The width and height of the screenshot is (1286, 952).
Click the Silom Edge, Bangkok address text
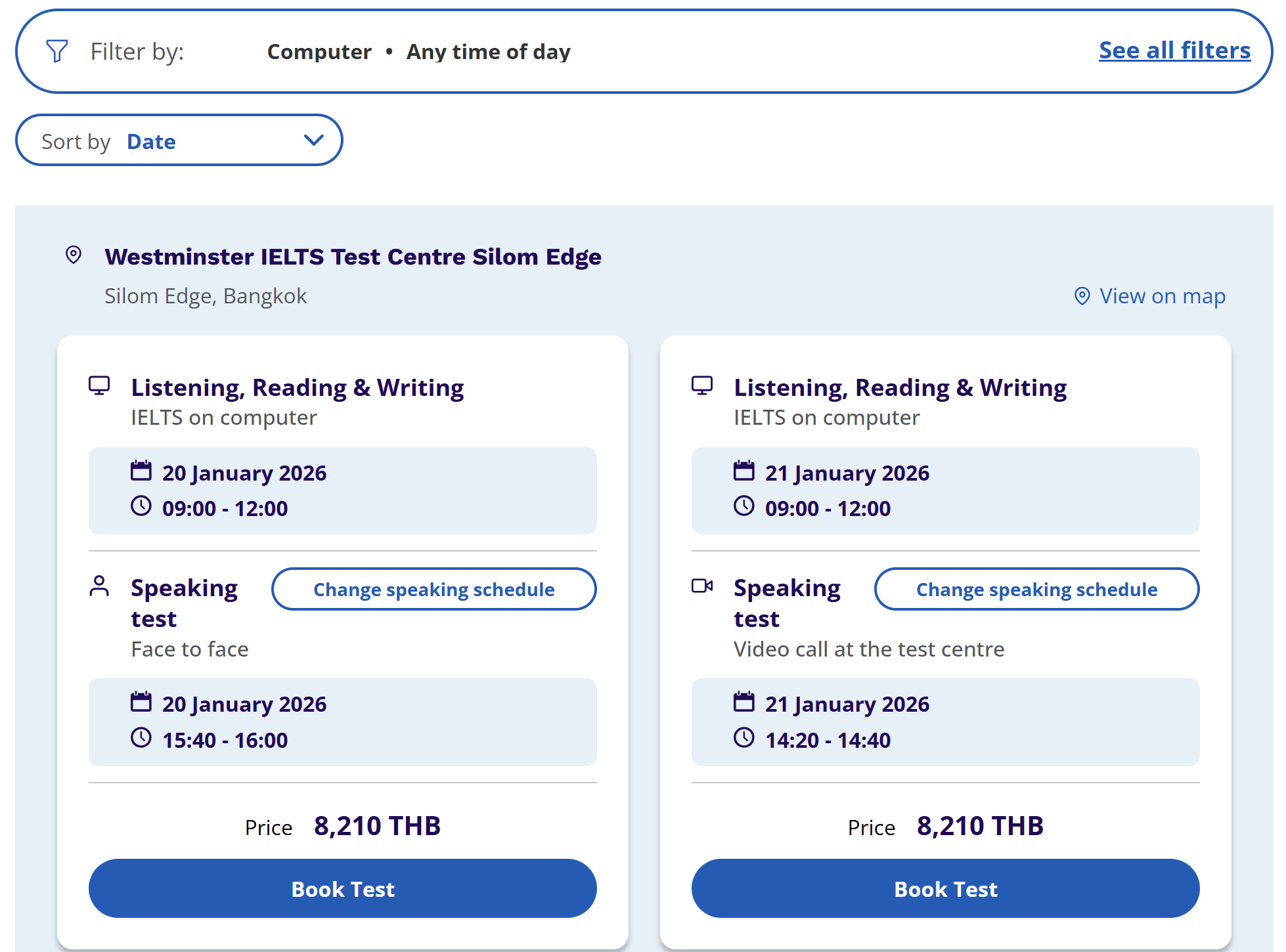click(x=206, y=296)
